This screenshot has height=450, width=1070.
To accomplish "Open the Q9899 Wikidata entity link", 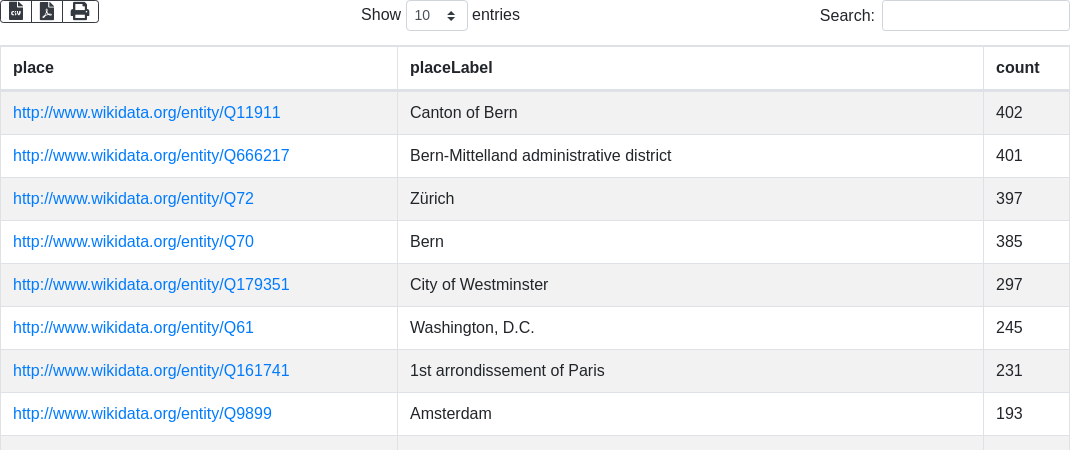I will (x=142, y=414).
